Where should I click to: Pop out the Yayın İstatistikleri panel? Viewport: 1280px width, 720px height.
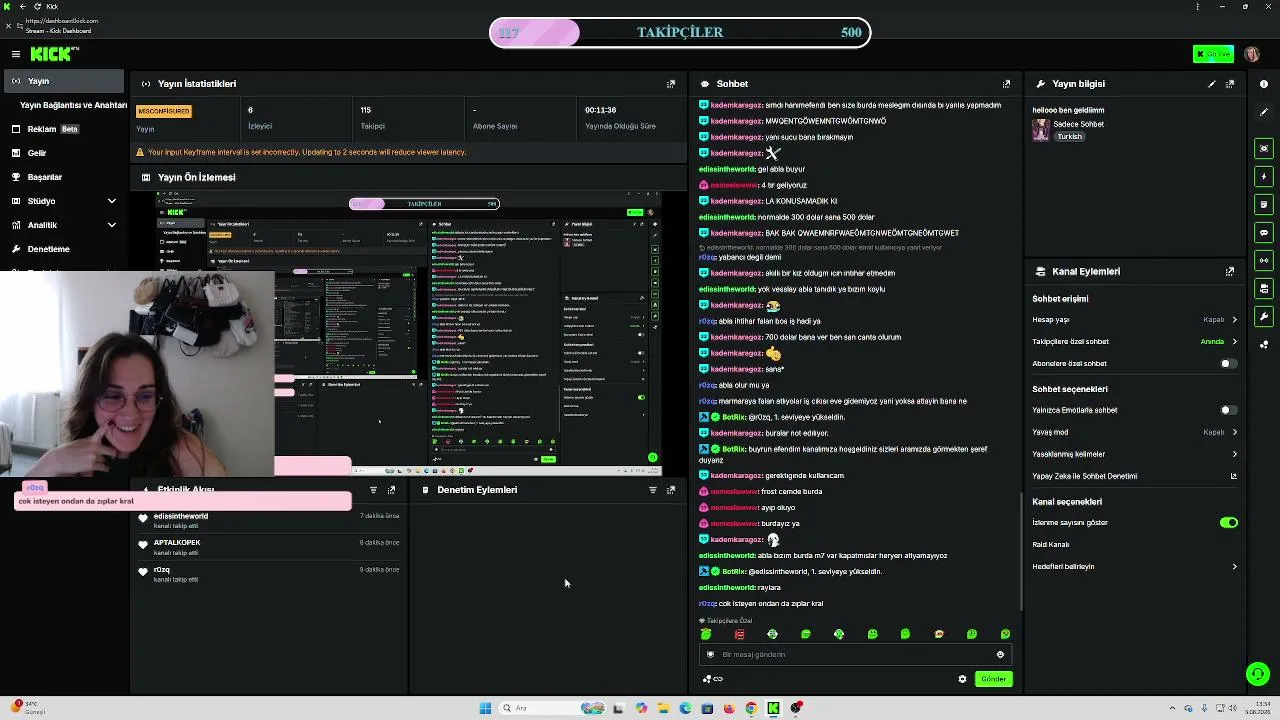click(671, 84)
